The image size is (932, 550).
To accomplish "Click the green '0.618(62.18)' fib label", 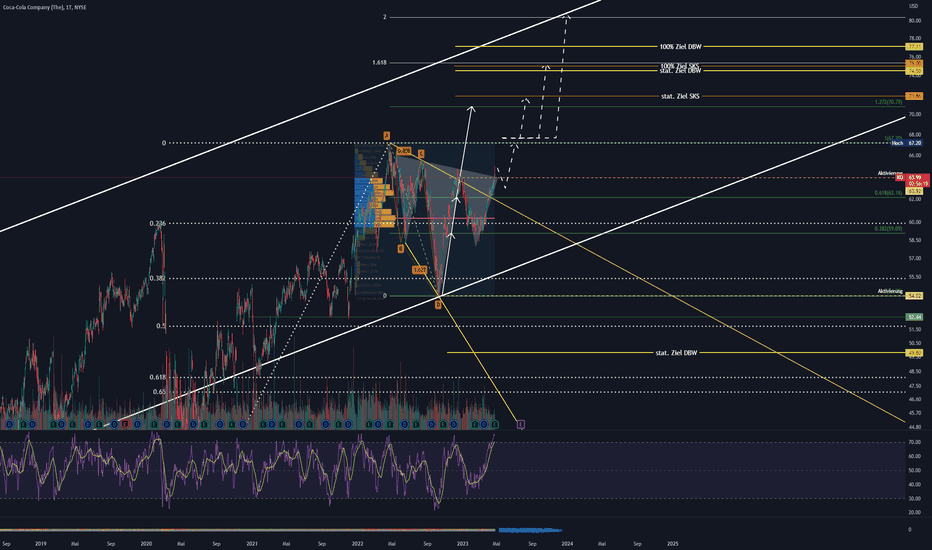I will tap(888, 193).
